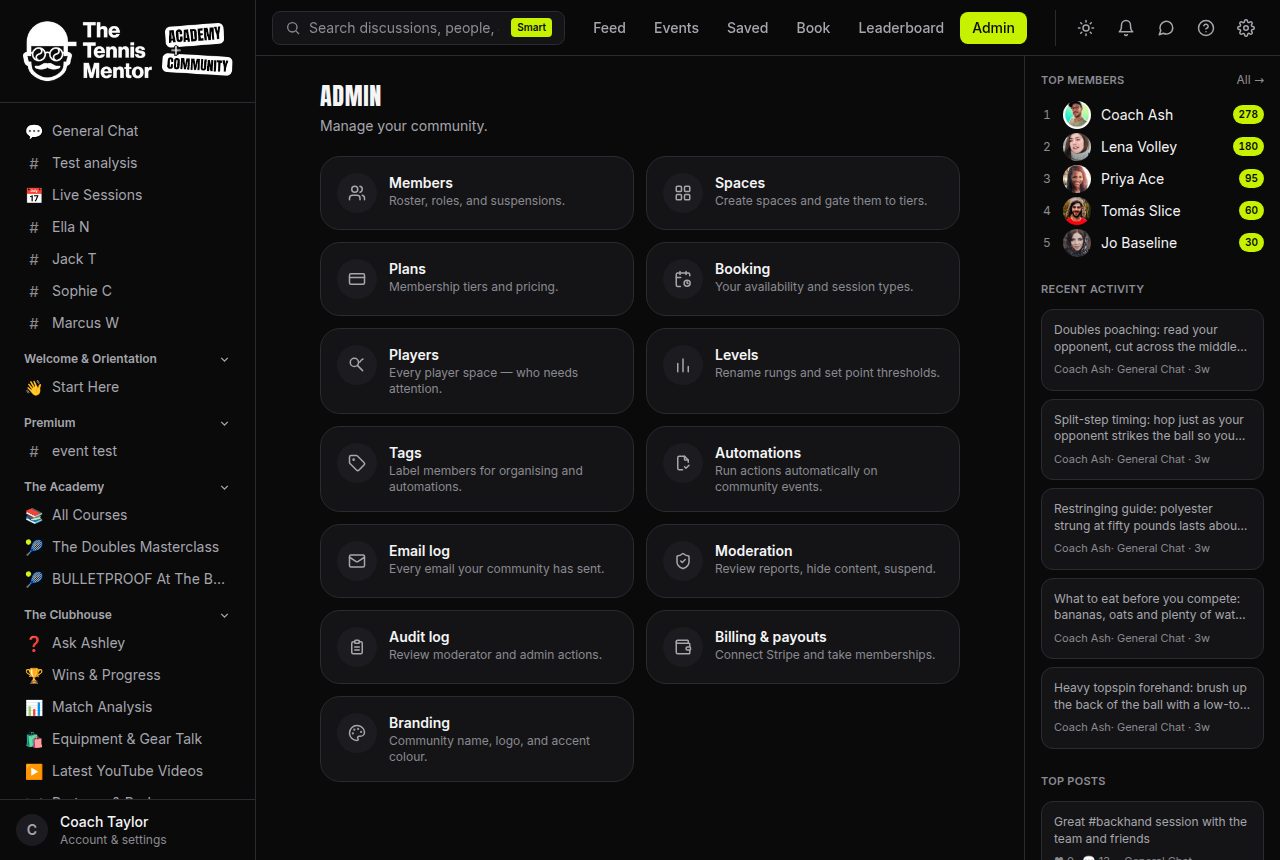Open Wins & Progress space
The width and height of the screenshot is (1280, 860).
click(127, 675)
